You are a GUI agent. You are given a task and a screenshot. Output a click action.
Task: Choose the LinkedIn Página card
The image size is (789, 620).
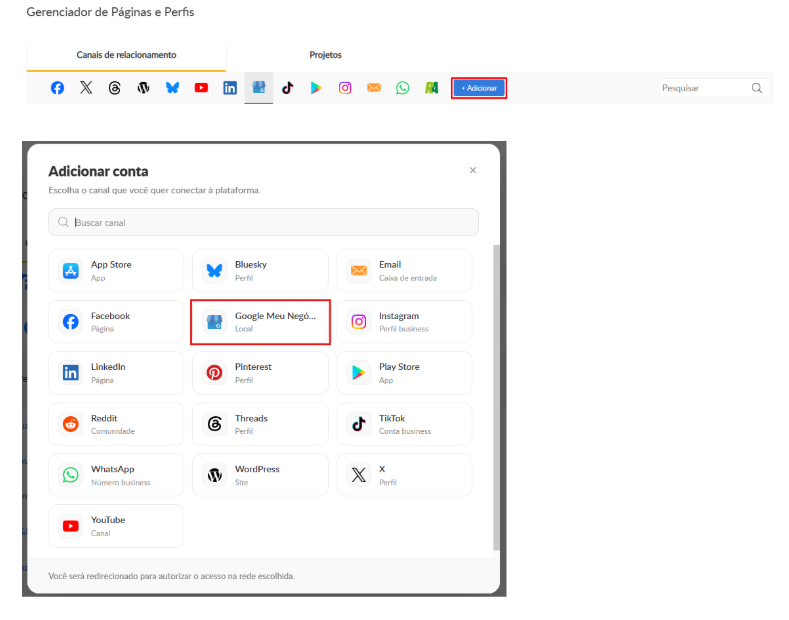click(116, 373)
